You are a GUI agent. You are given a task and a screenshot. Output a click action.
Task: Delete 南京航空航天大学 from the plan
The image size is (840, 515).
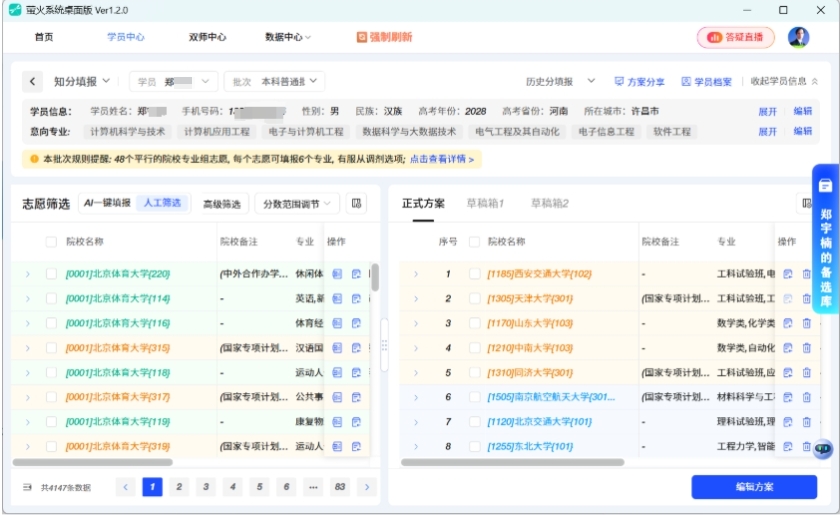[806, 397]
